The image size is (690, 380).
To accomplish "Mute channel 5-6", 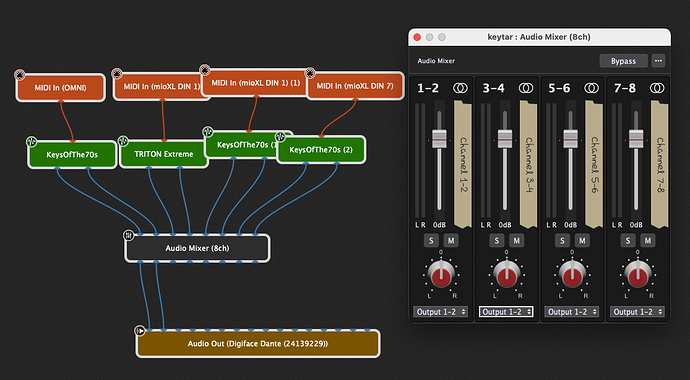I will pos(582,240).
